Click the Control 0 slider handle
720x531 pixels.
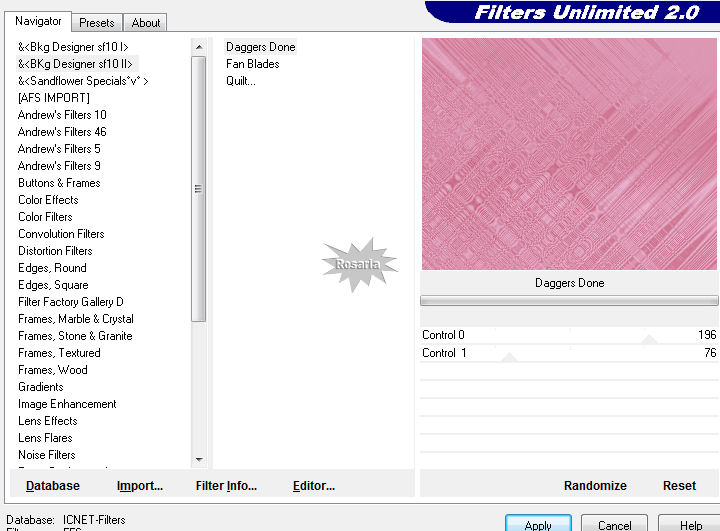click(x=649, y=340)
